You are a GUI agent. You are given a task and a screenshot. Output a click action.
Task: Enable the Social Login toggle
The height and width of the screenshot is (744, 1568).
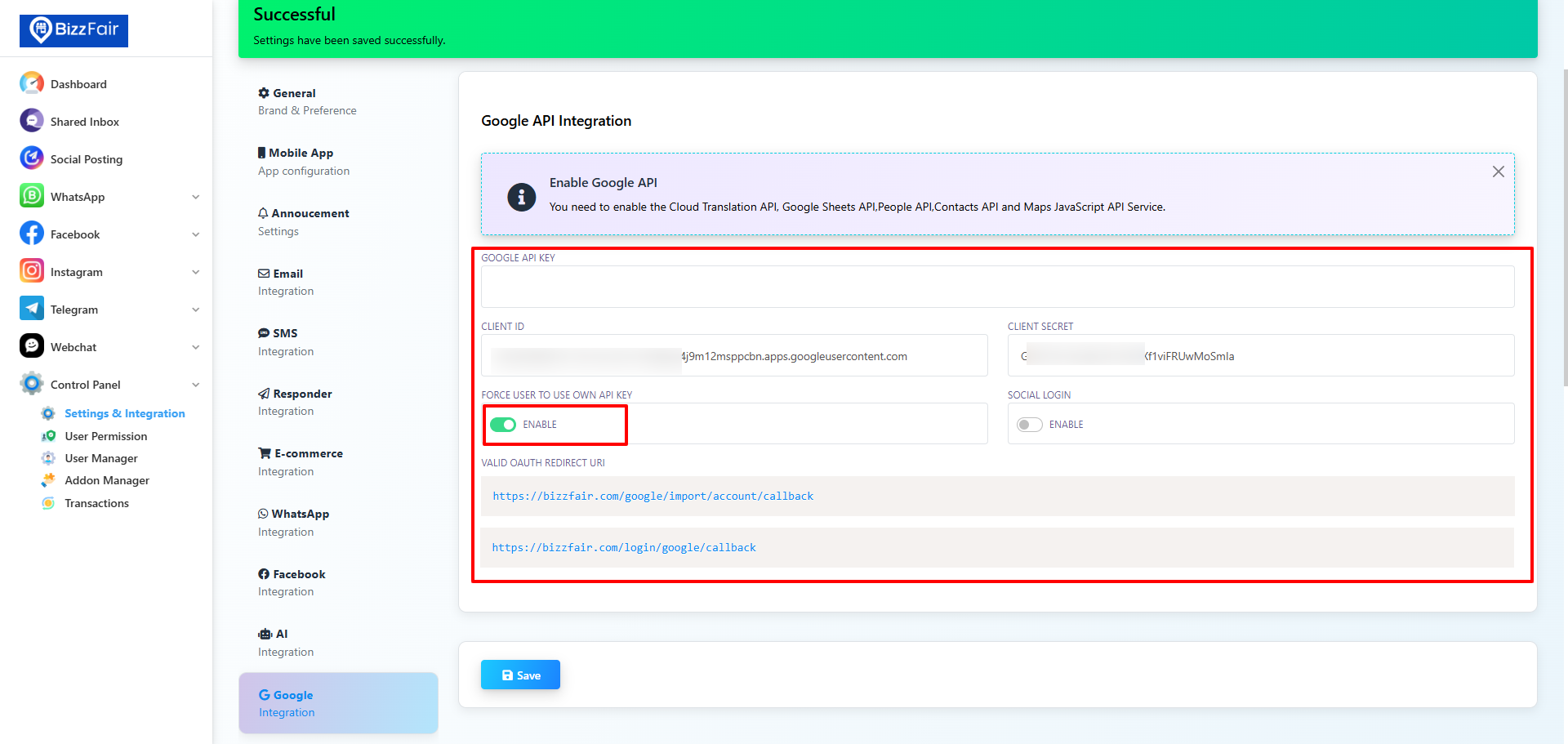[1029, 425]
